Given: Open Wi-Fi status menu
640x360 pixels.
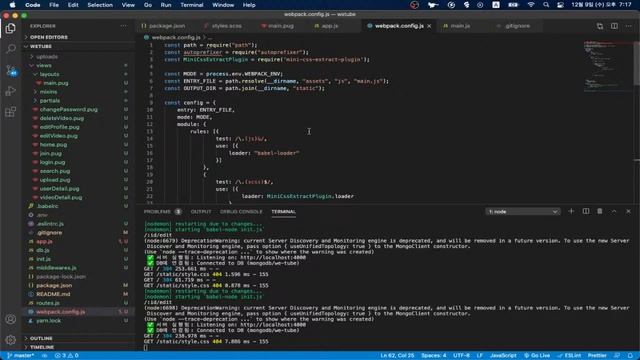Looking at the screenshot, I should (x=531, y=5).
